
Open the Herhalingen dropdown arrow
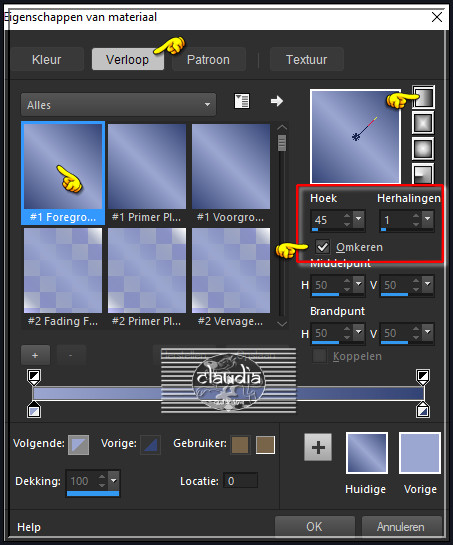[x=428, y=219]
